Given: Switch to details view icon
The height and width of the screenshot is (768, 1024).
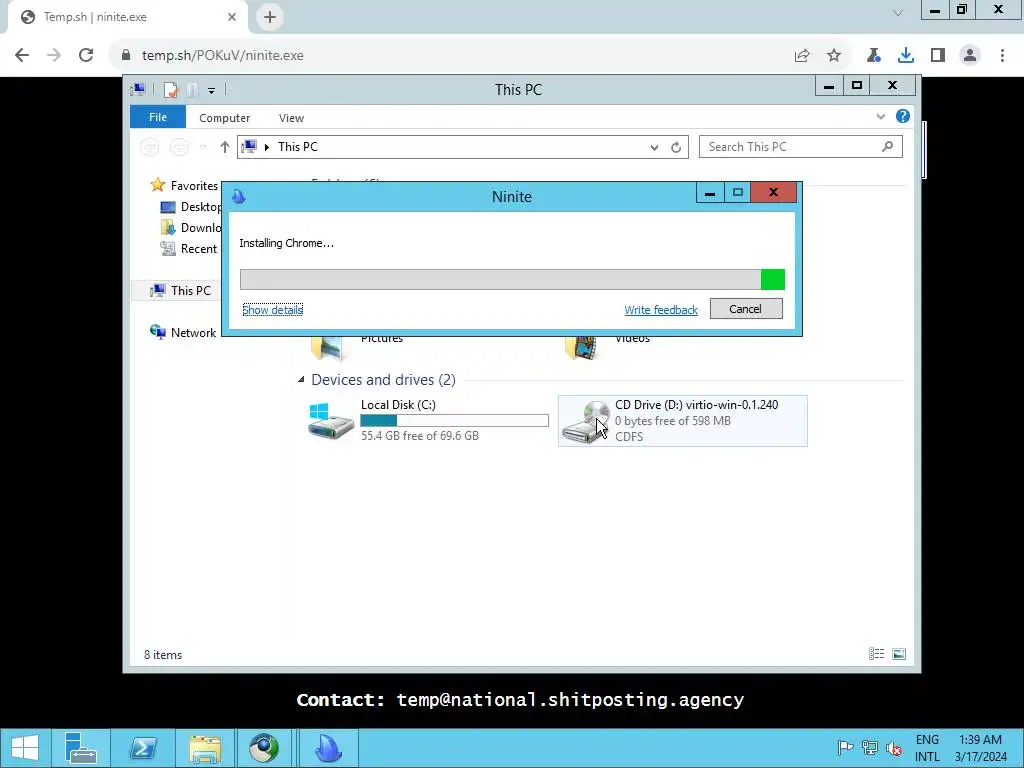Looking at the screenshot, I should (x=876, y=654).
